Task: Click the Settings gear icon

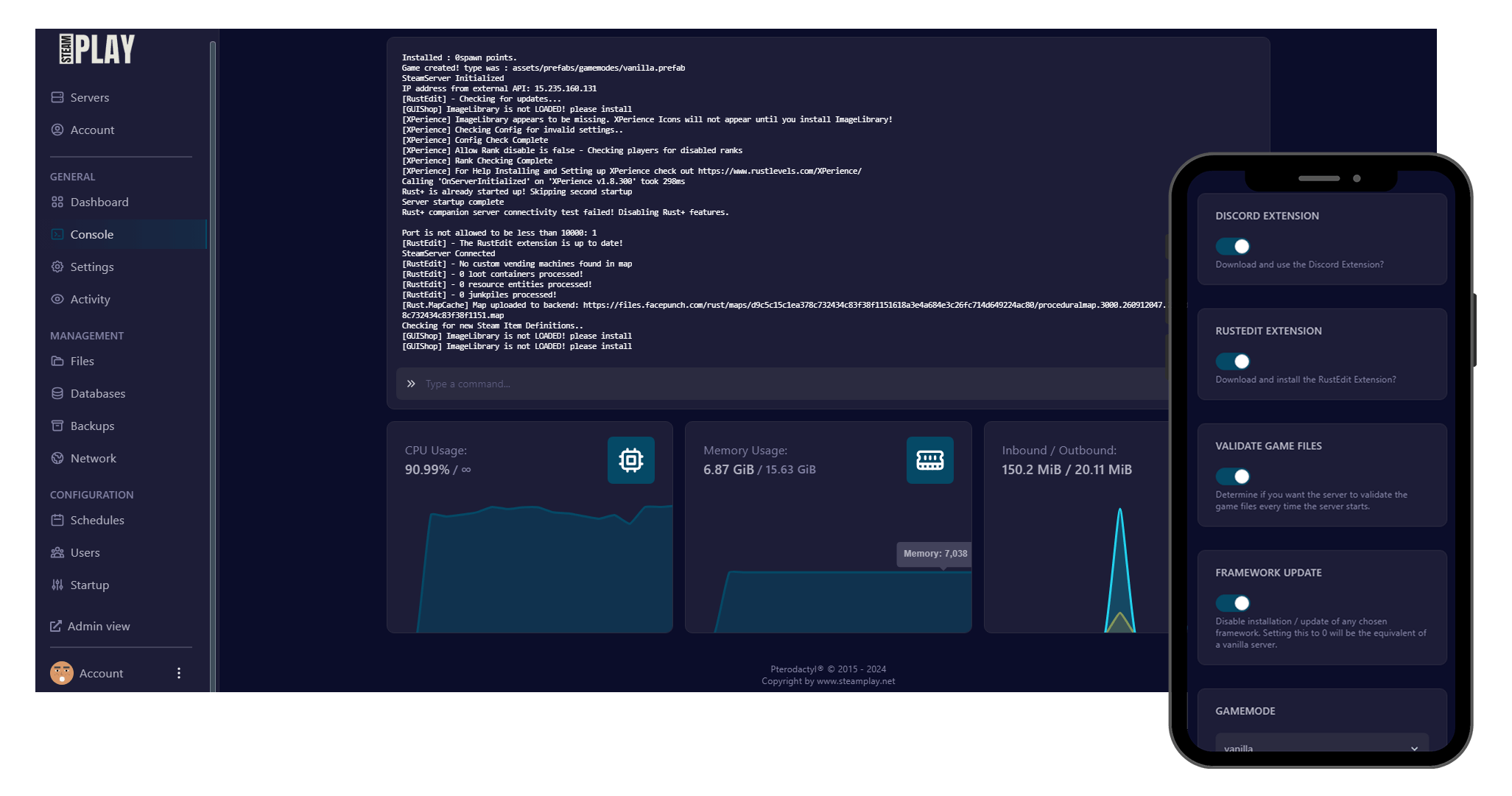Action: pos(57,267)
